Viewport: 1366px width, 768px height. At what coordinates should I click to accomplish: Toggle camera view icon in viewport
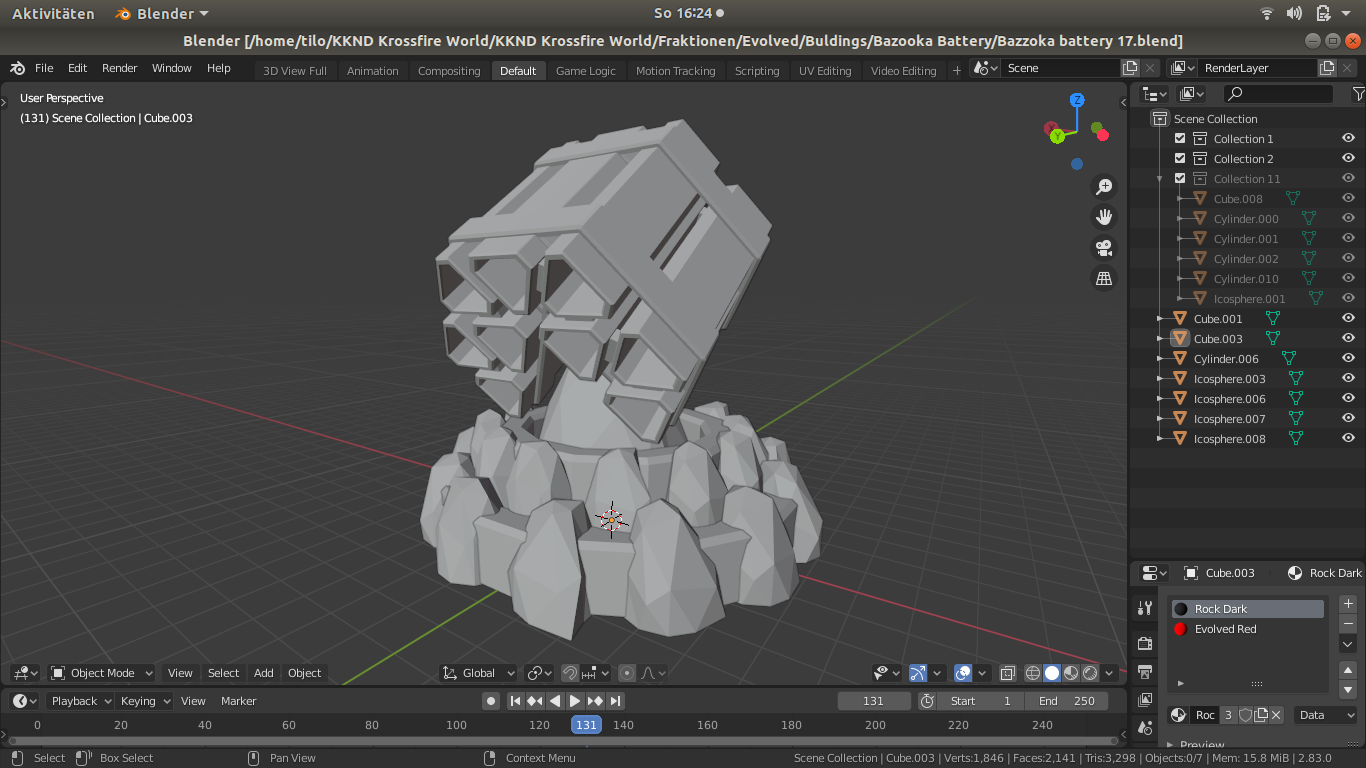coord(1104,248)
